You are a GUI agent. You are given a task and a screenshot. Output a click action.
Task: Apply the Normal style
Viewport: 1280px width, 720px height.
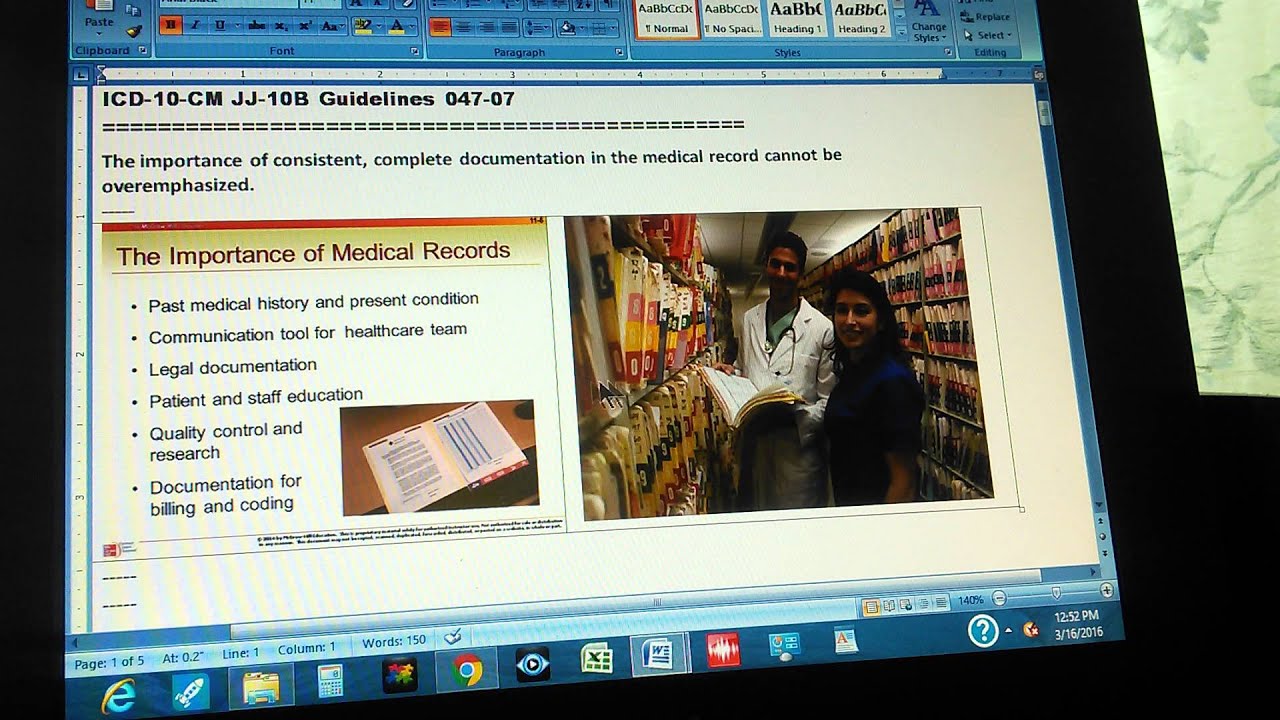668,18
